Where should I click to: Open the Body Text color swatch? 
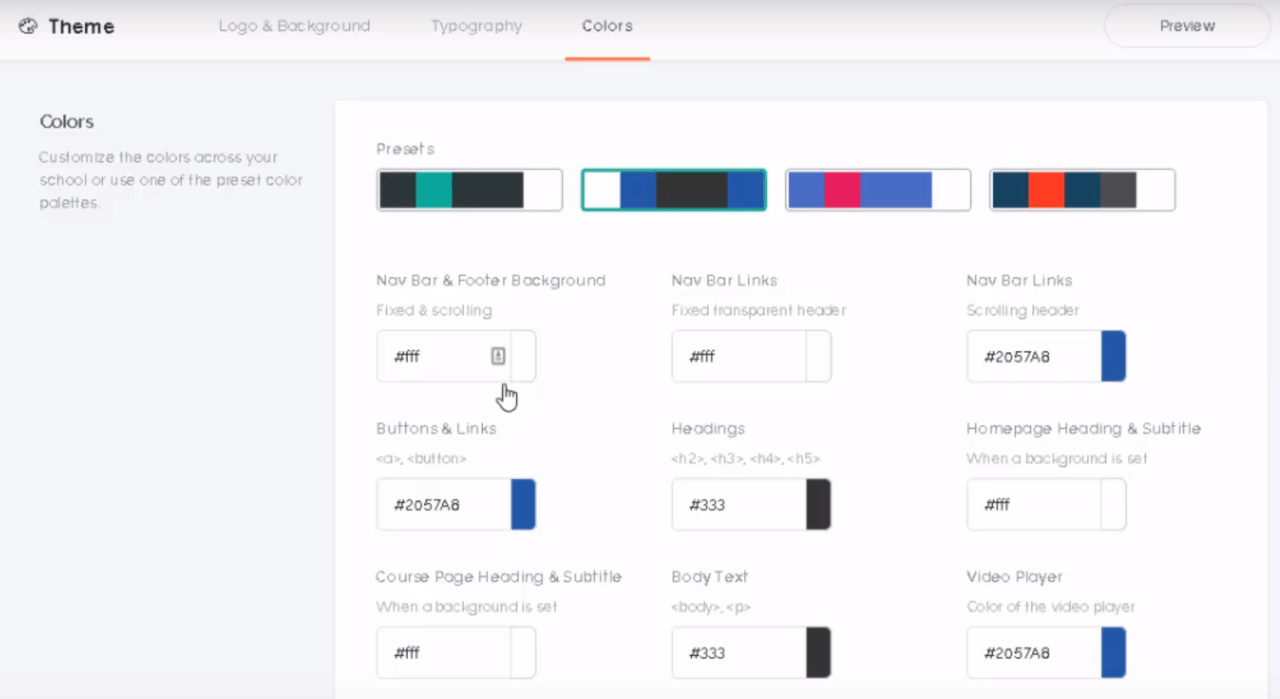pos(818,653)
